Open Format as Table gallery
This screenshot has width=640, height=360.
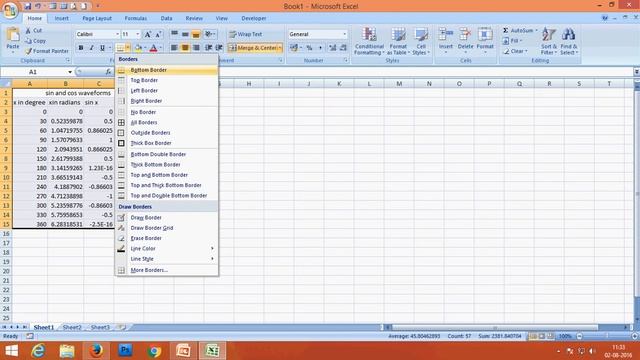point(398,41)
